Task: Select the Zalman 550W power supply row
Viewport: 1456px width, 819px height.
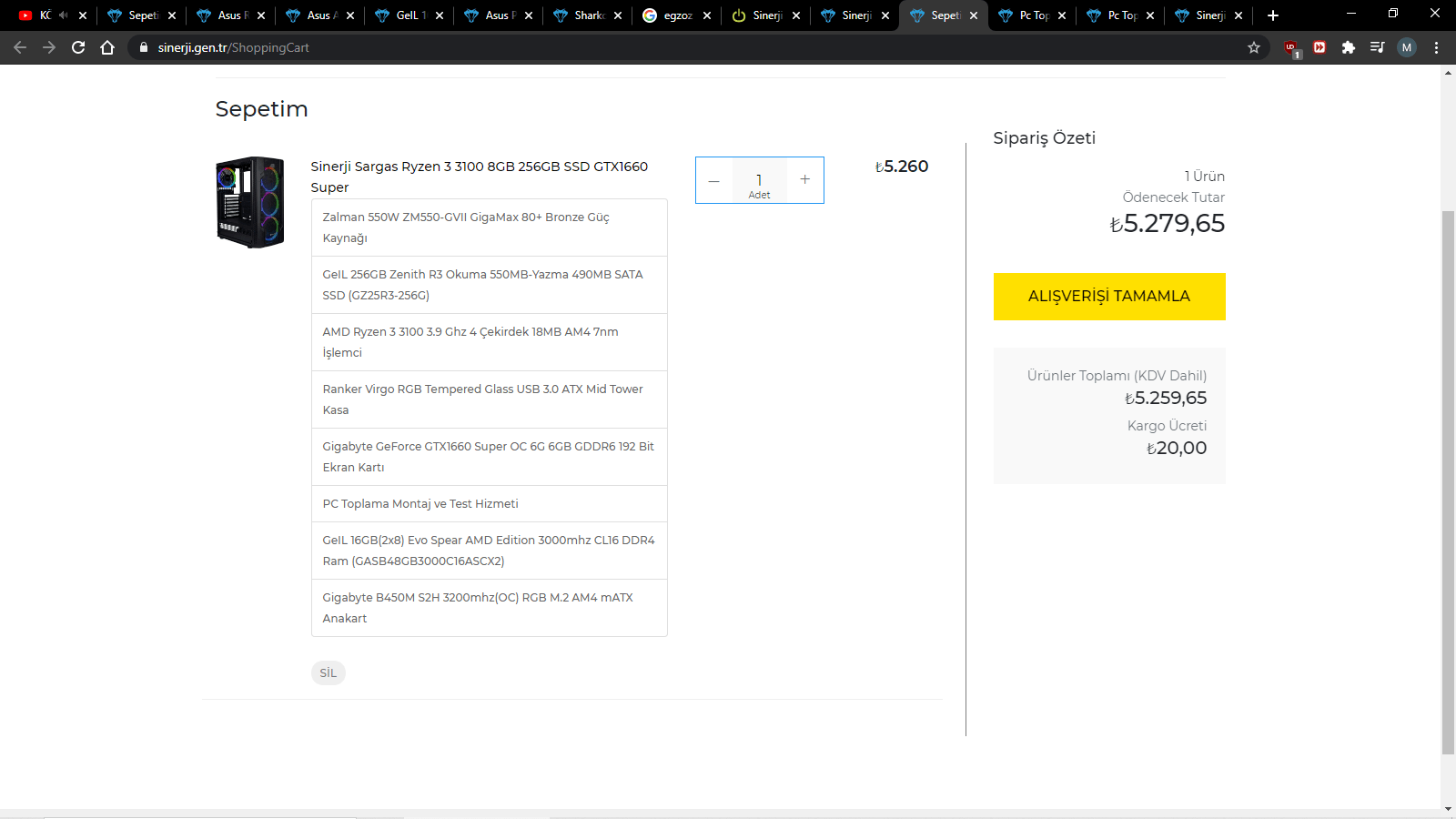Action: click(490, 227)
